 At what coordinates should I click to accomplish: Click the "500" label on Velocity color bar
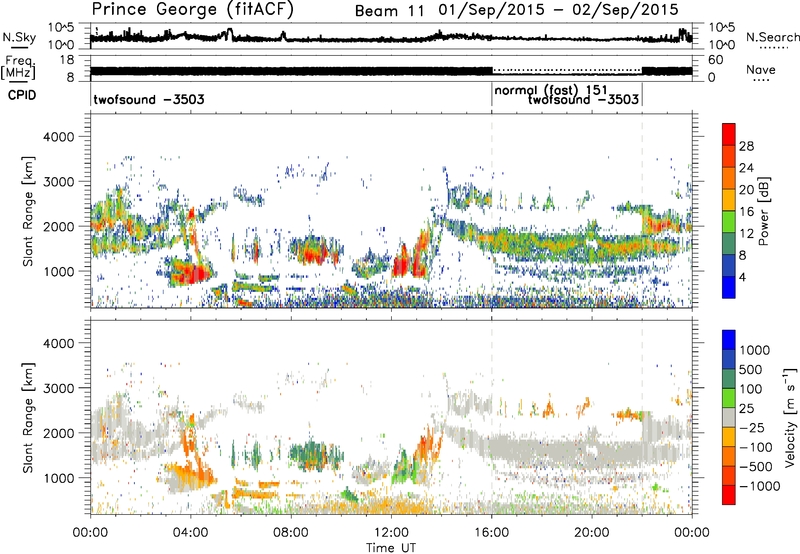coord(751,370)
